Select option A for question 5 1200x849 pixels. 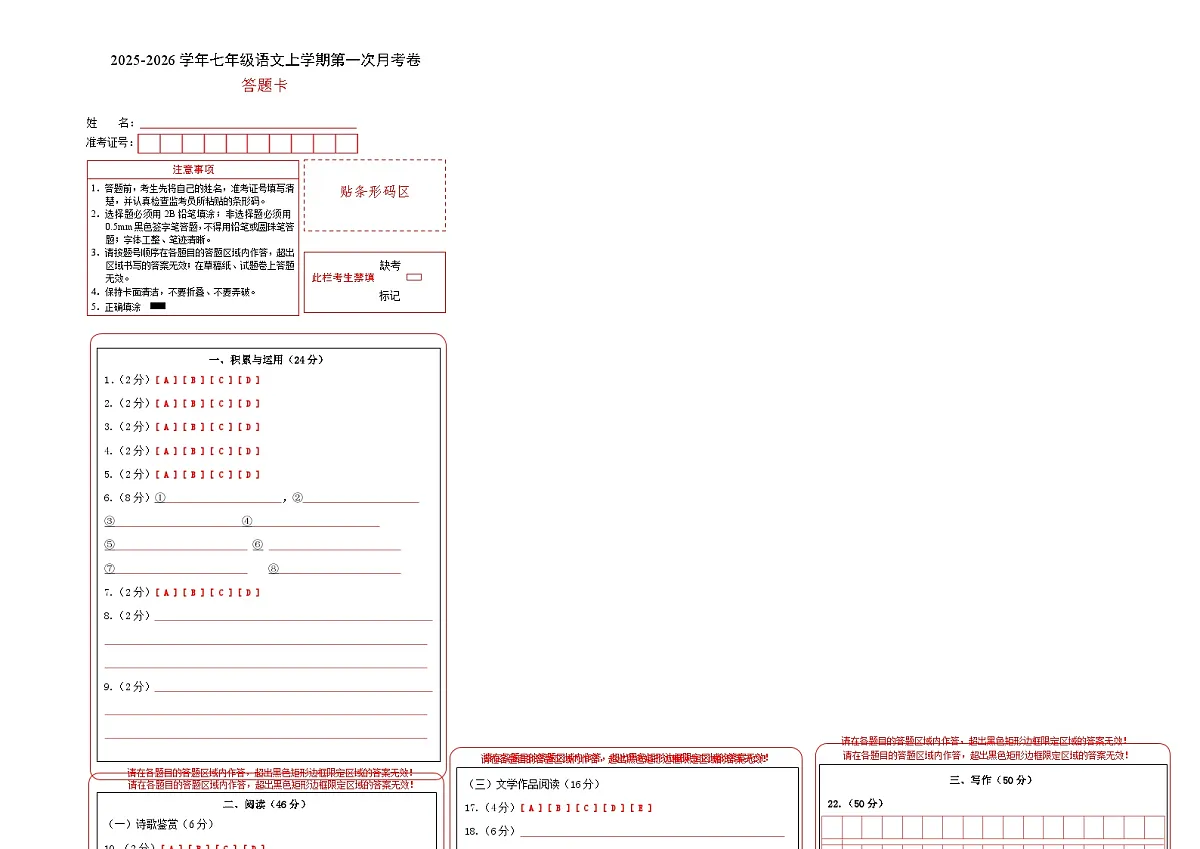(x=165, y=474)
